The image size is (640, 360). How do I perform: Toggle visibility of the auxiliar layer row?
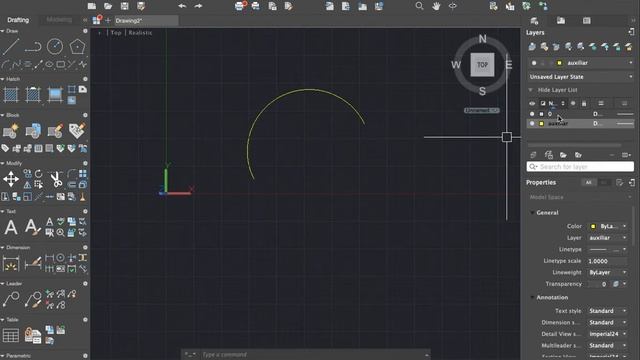(x=532, y=123)
